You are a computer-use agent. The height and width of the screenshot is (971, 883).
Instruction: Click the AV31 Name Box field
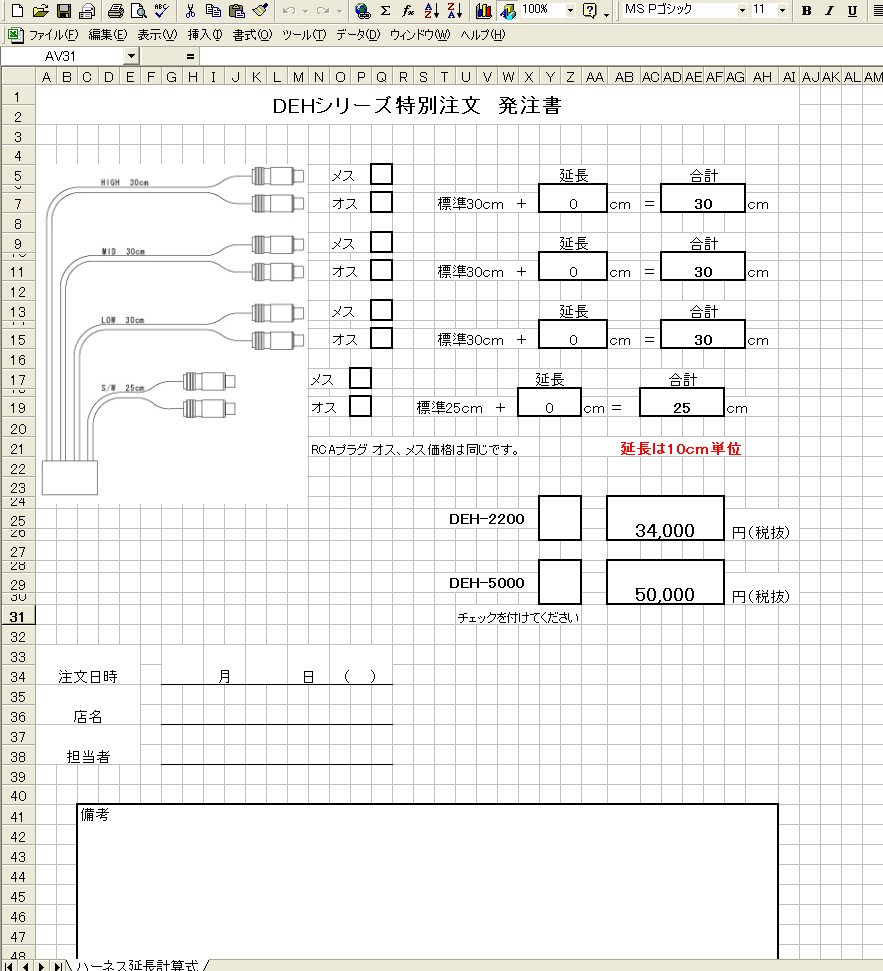click(x=62, y=56)
